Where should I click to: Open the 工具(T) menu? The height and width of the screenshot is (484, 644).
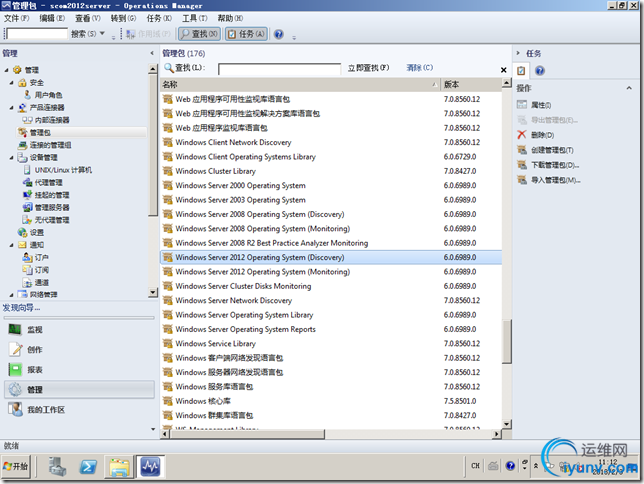click(x=195, y=18)
